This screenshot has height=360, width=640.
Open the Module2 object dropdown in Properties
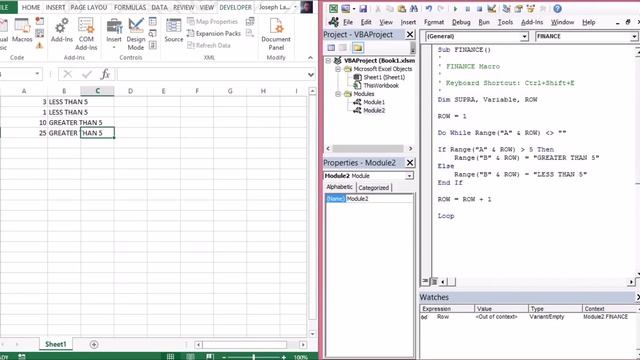pos(409,176)
